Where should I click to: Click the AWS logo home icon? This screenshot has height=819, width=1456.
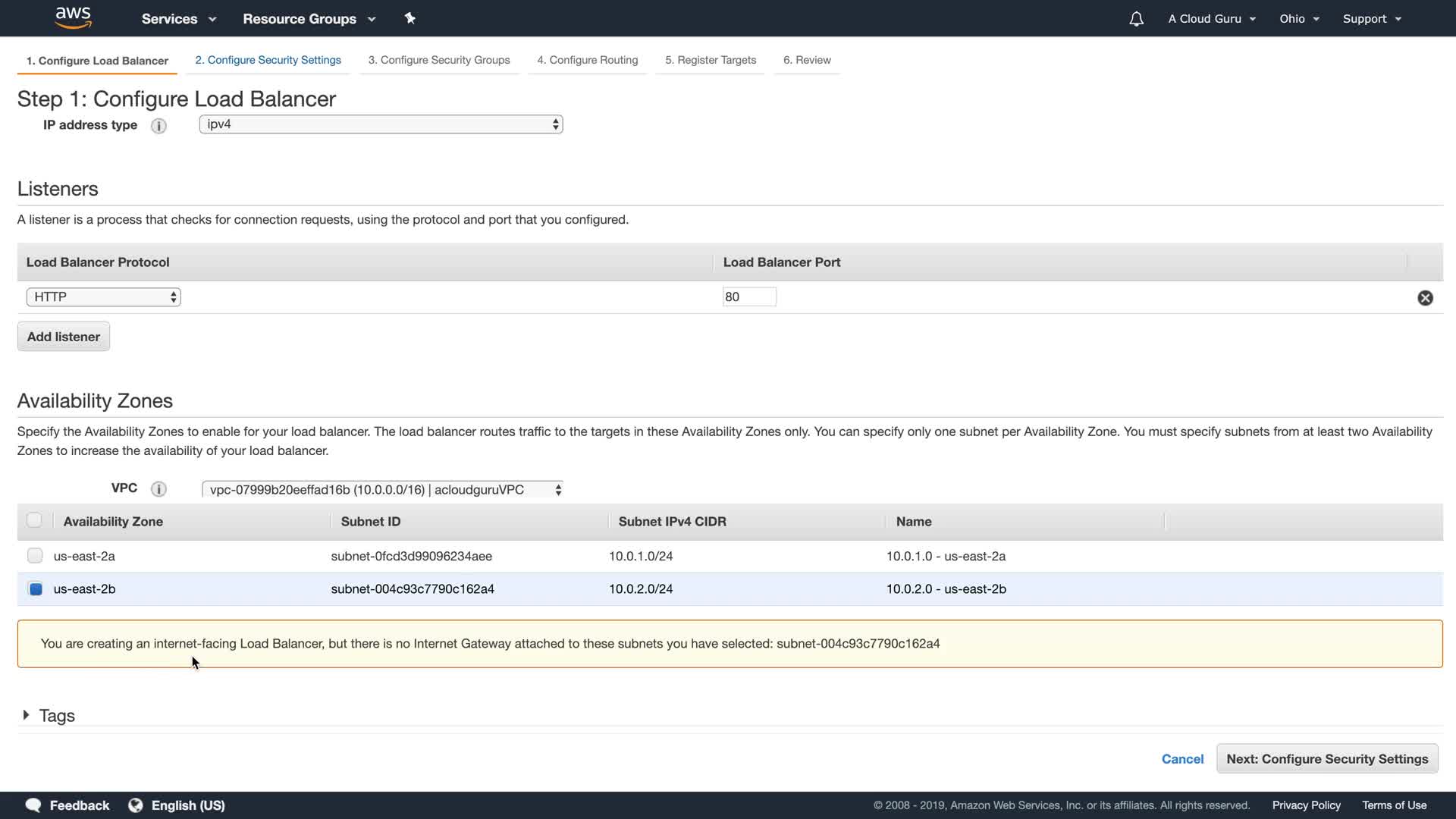(74, 17)
